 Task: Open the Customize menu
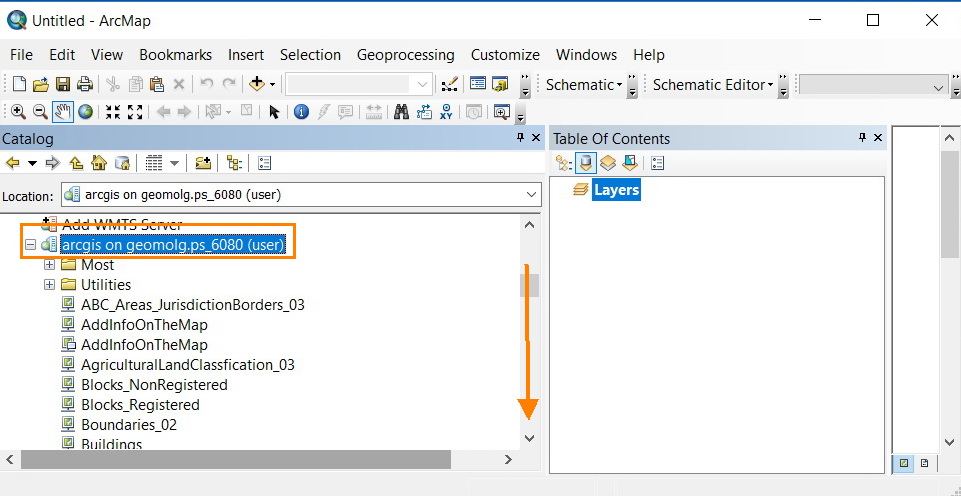(x=505, y=55)
